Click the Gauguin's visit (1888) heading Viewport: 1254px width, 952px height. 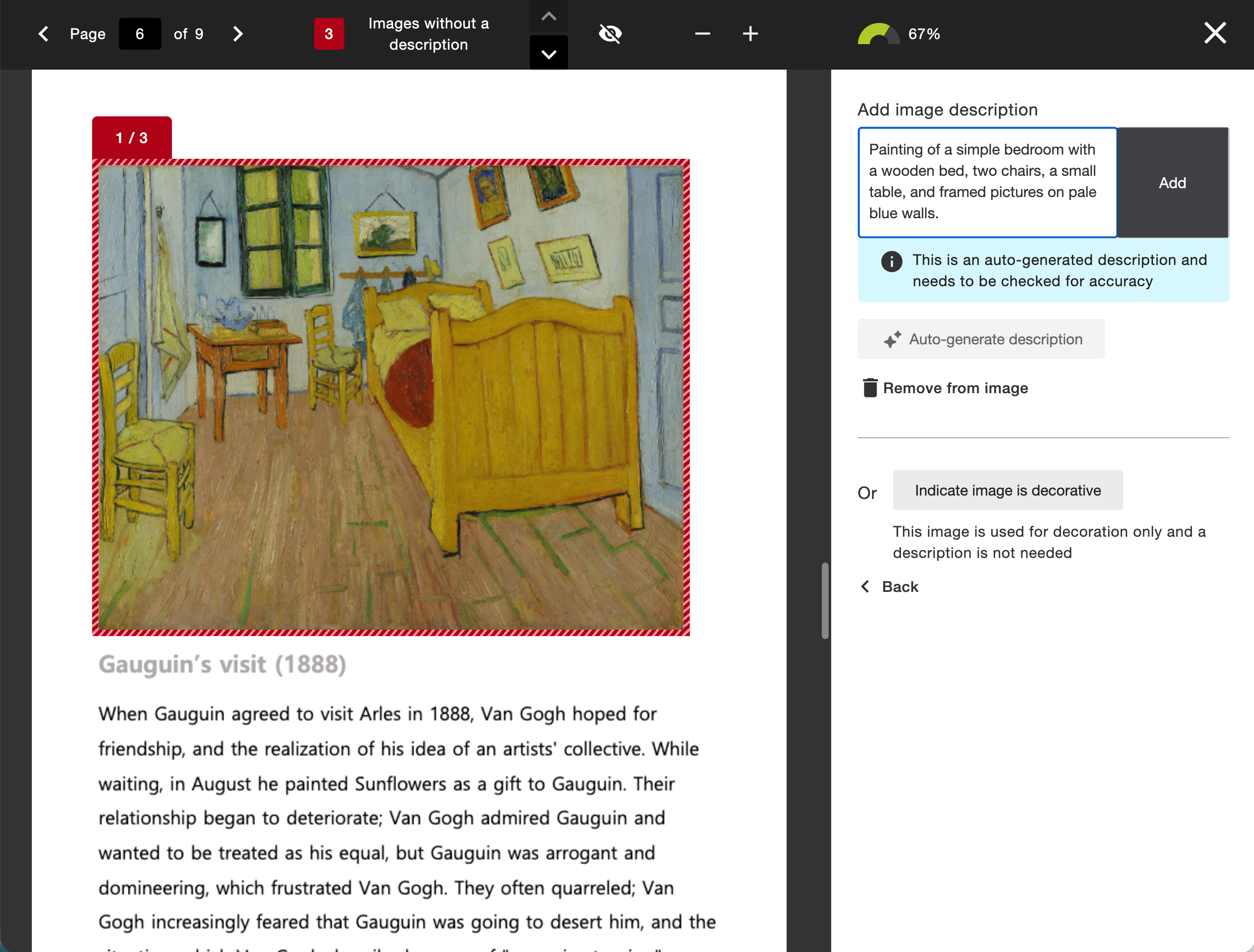[x=222, y=664]
